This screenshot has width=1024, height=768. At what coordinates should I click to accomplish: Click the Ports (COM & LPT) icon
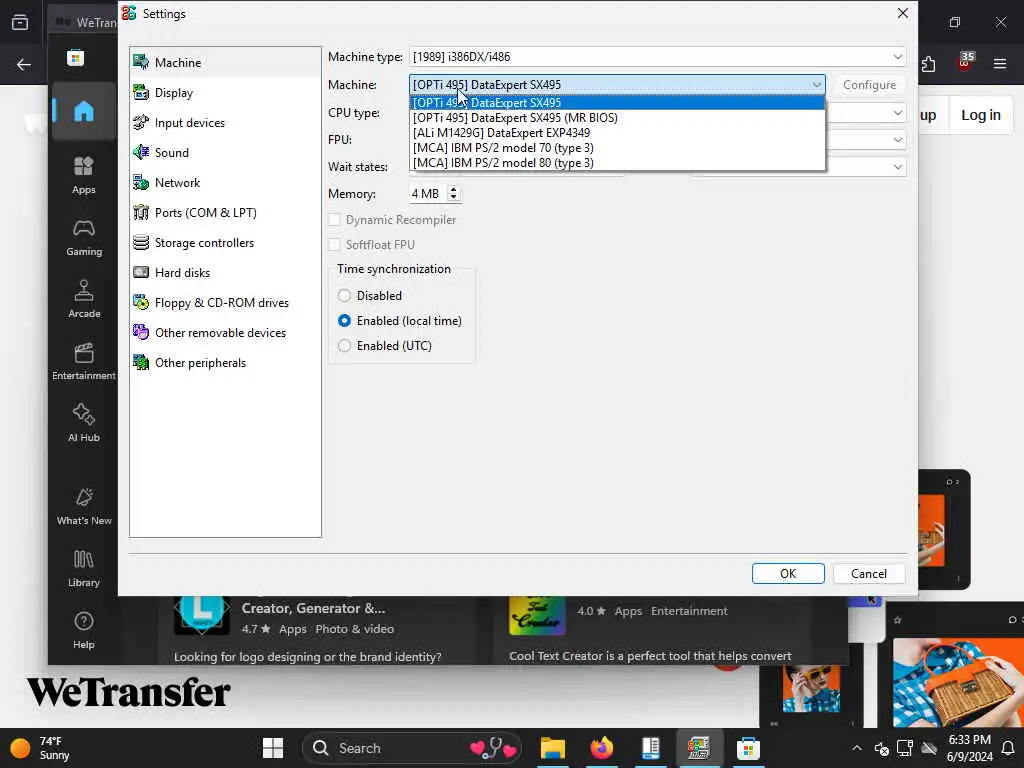[x=140, y=212]
